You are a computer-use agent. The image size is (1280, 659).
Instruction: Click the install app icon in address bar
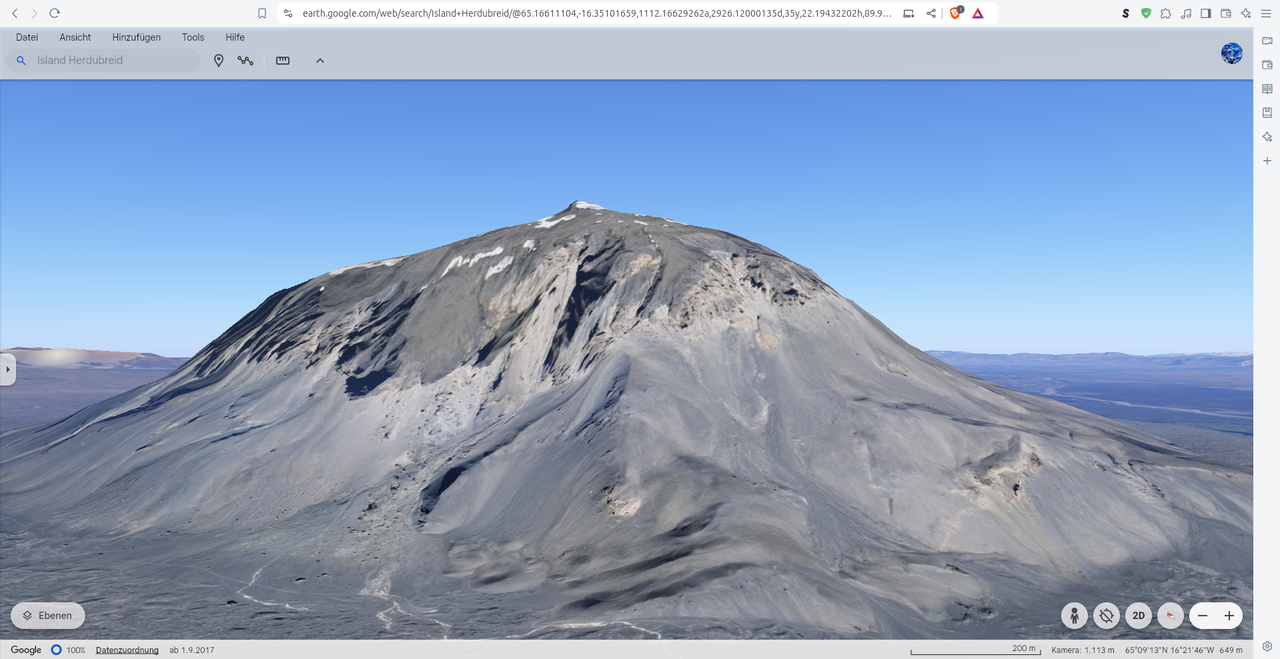[908, 13]
